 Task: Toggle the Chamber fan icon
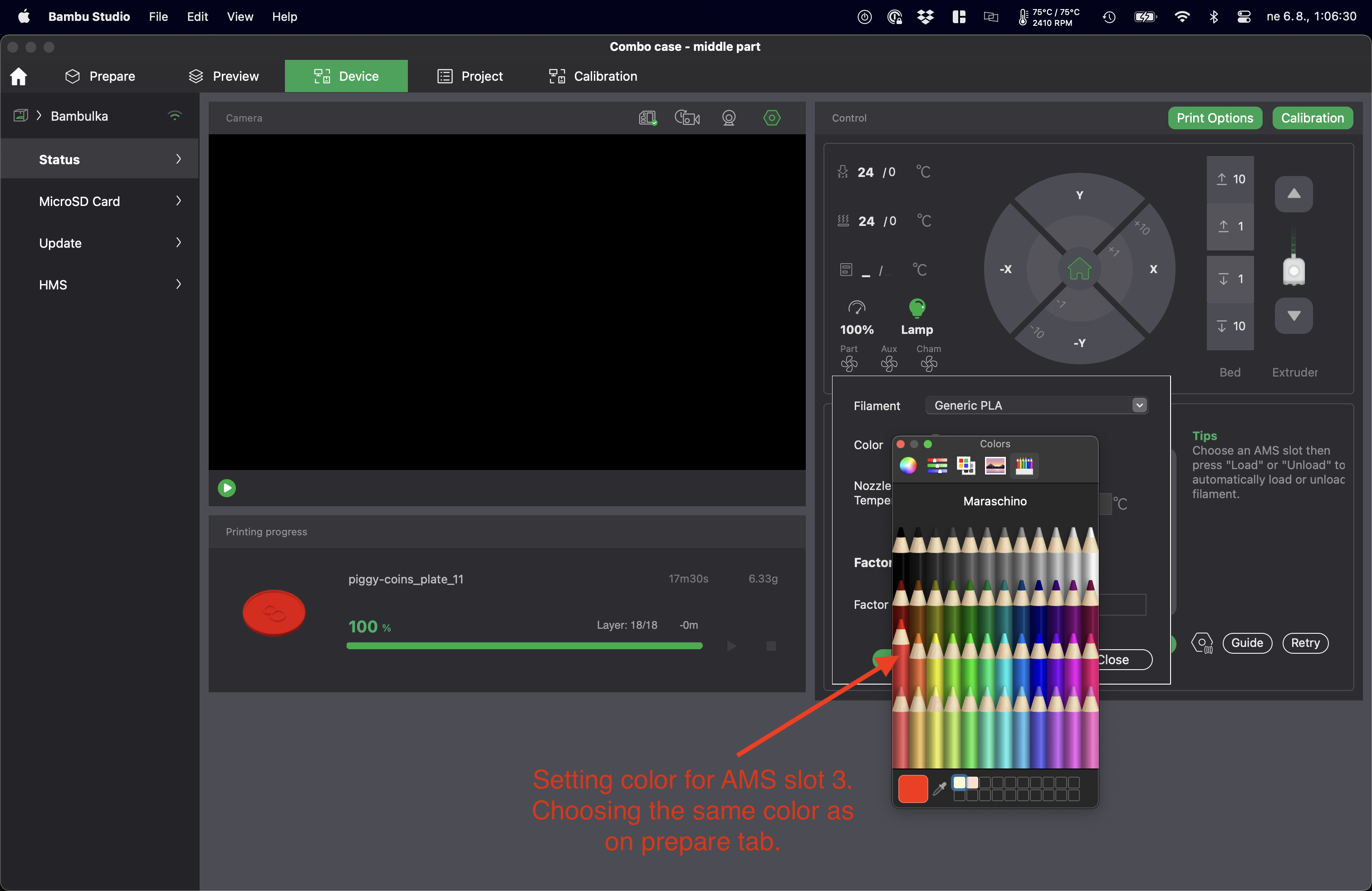pos(928,364)
